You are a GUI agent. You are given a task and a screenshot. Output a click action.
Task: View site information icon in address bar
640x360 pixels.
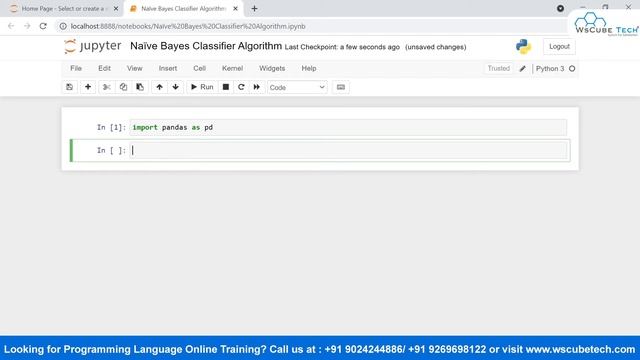point(63,26)
